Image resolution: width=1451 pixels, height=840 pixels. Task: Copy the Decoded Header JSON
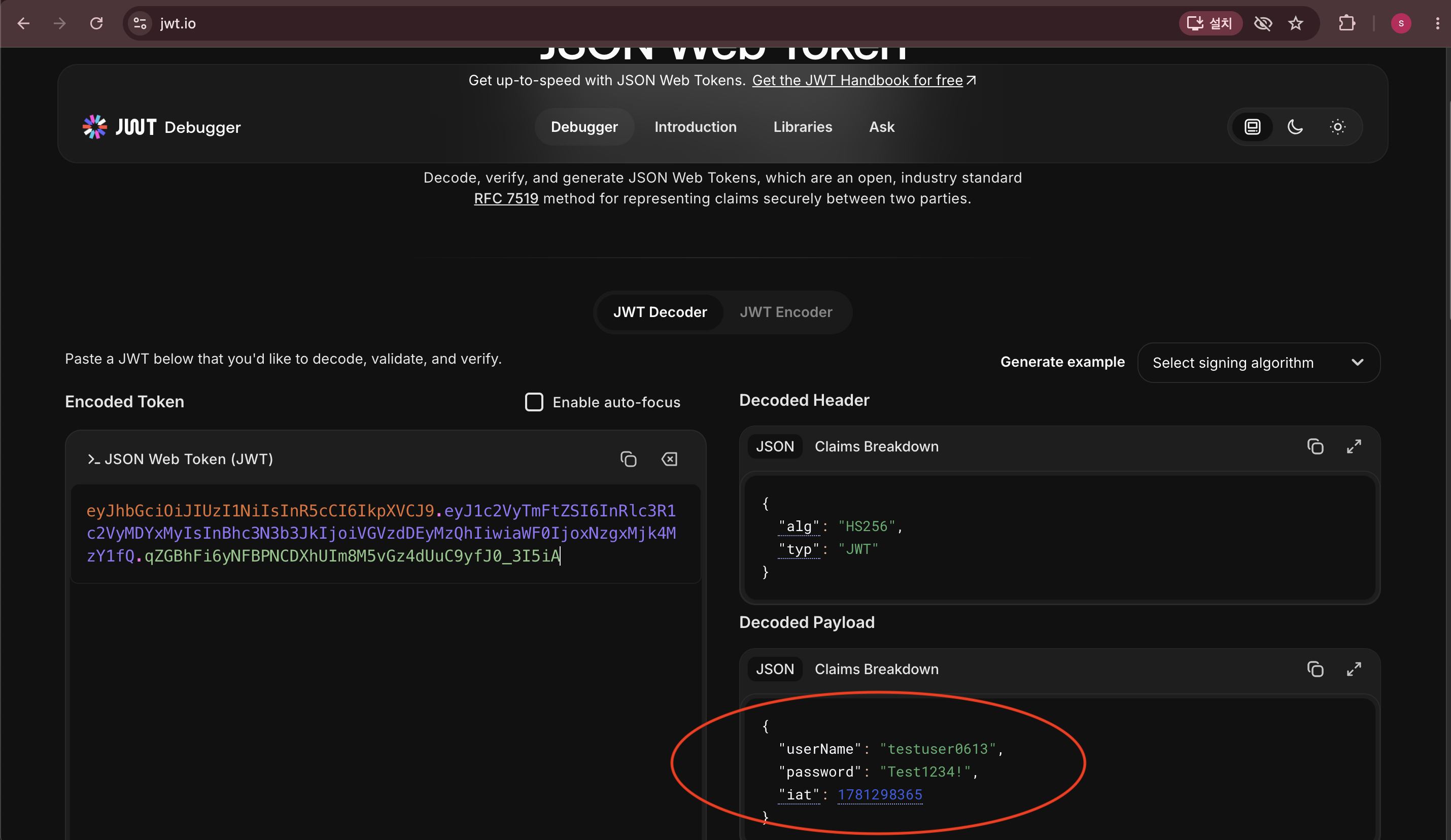pyautogui.click(x=1315, y=446)
